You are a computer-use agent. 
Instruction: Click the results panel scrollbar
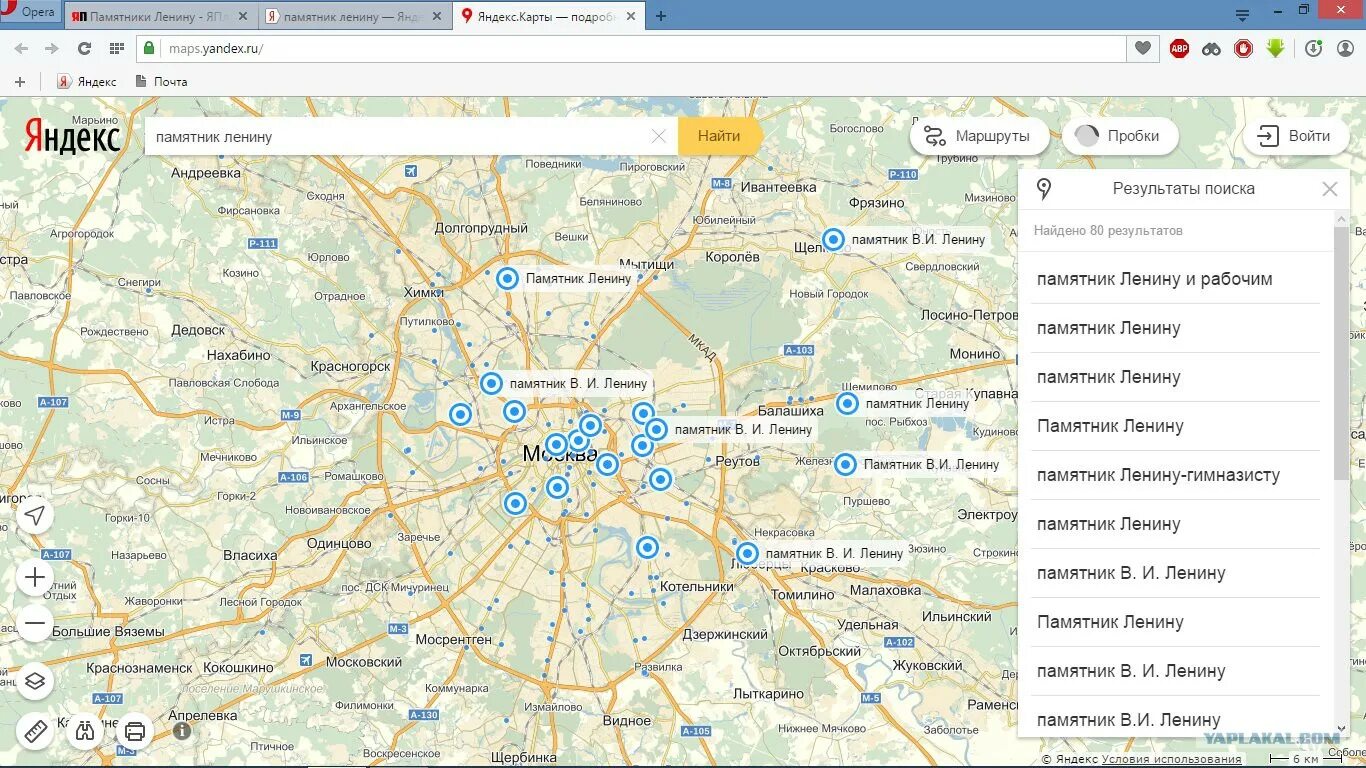1342,355
